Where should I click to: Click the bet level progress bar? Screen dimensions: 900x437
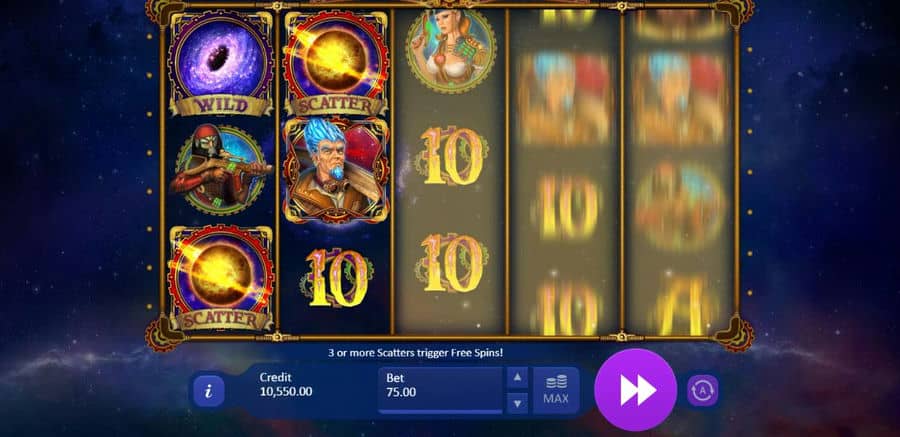[x=440, y=411]
